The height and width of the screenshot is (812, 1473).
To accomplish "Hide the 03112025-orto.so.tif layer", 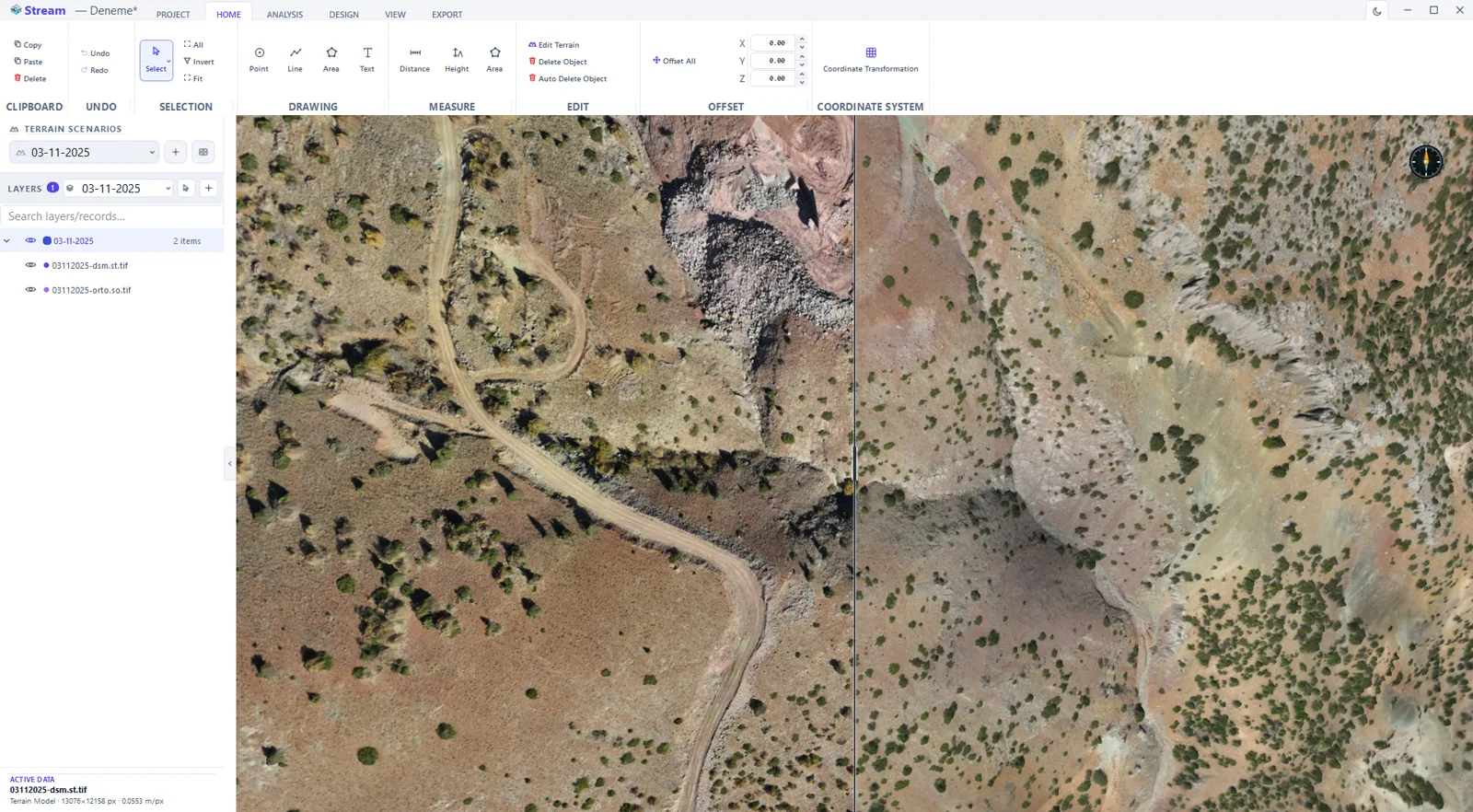I will tap(30, 289).
